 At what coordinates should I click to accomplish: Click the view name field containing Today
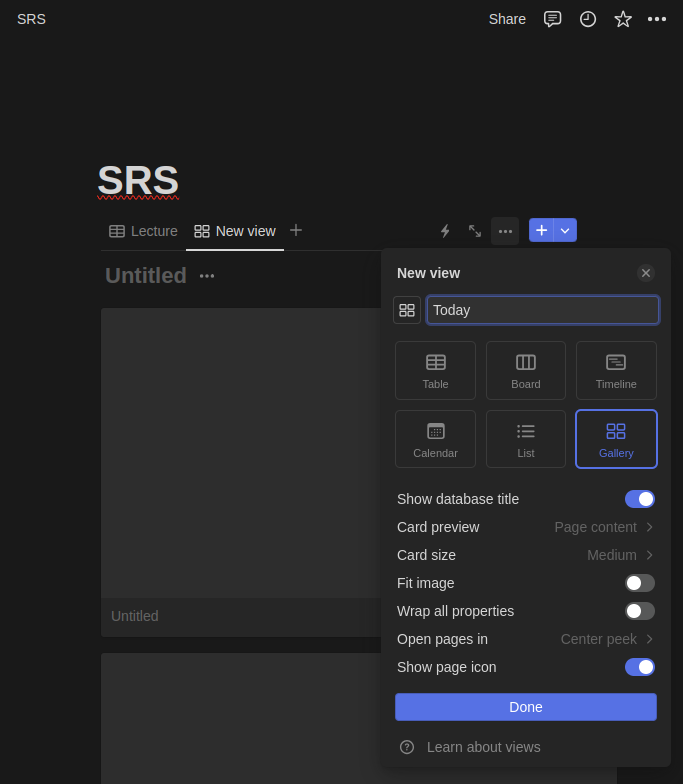(x=542, y=310)
